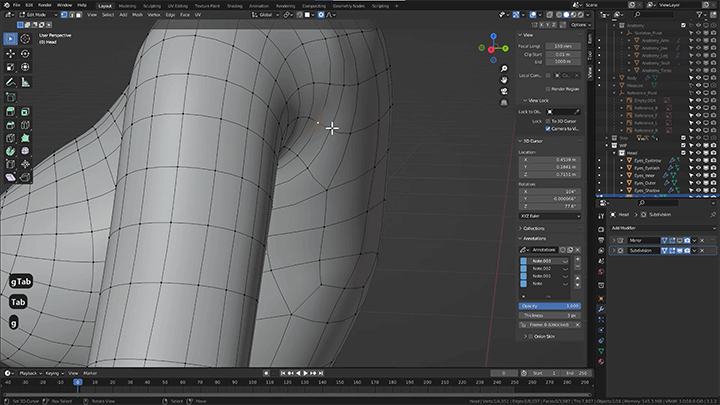Open the Object Data green triangle tab
Viewport: 720px width, 405px height.
coord(601,351)
